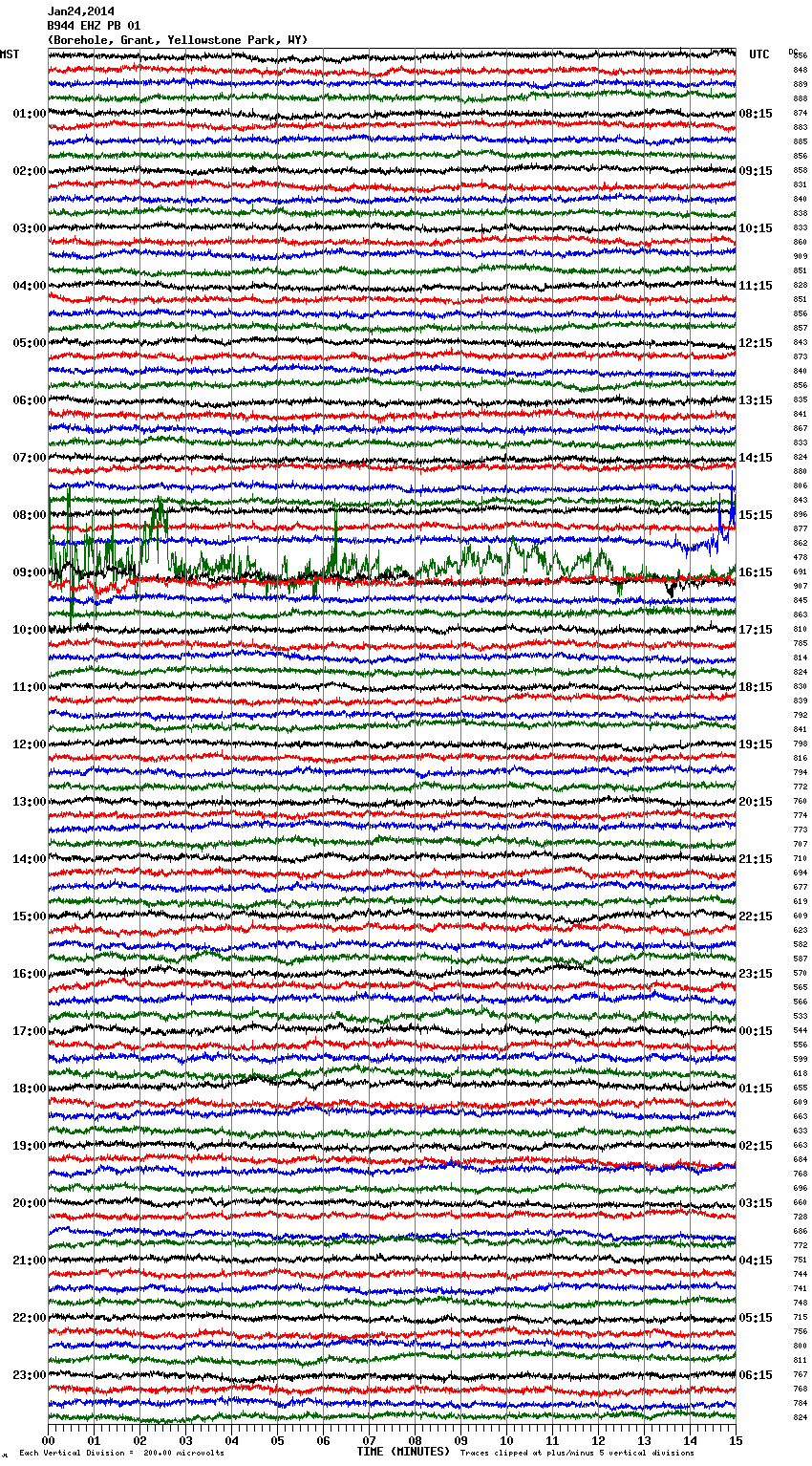
Task: Click the 06:15 UTC time label
Action: [756, 1375]
